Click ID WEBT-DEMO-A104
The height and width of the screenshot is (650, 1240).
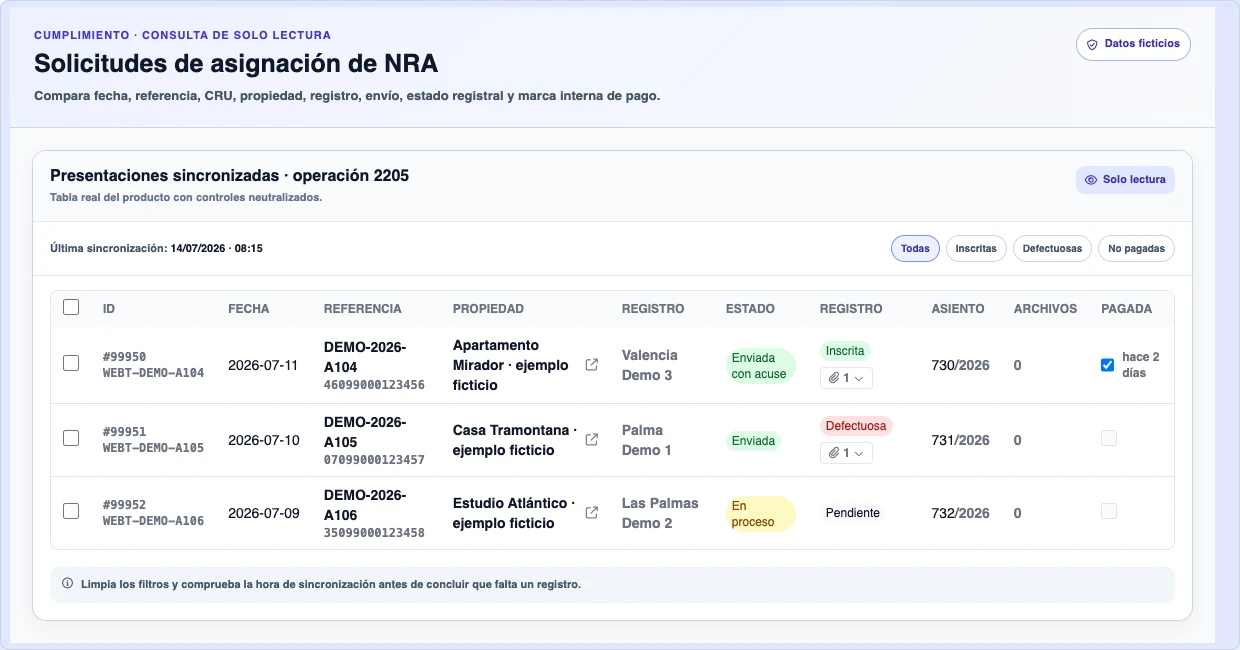coord(153,373)
